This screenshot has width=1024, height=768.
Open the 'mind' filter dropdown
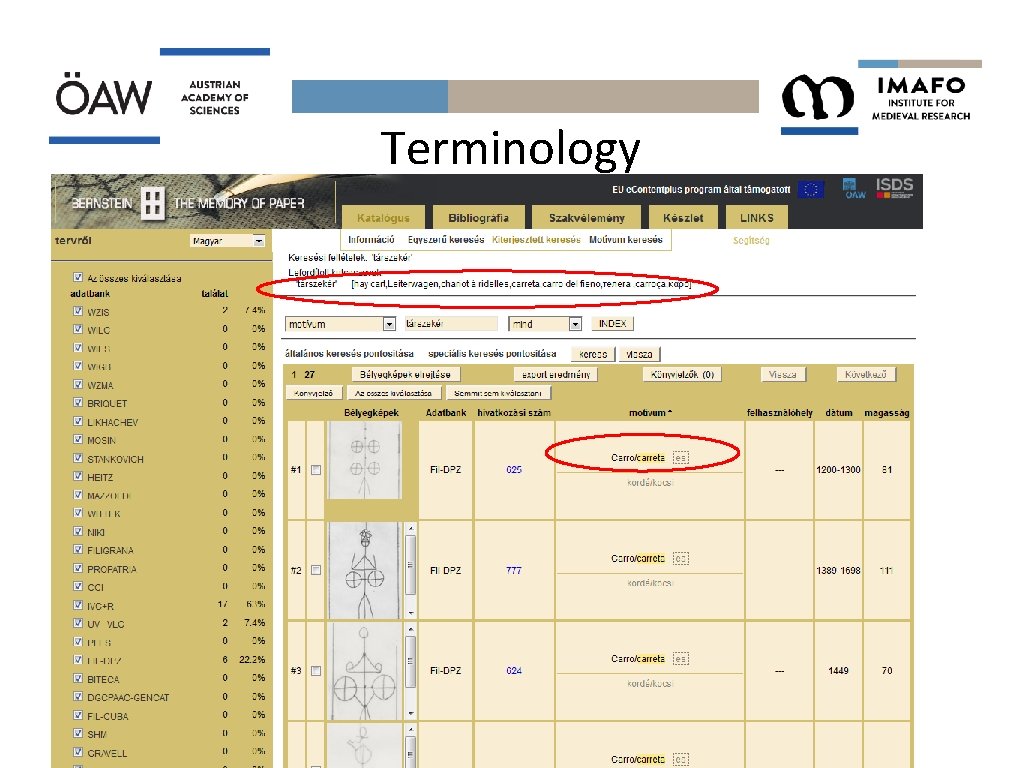[545, 324]
